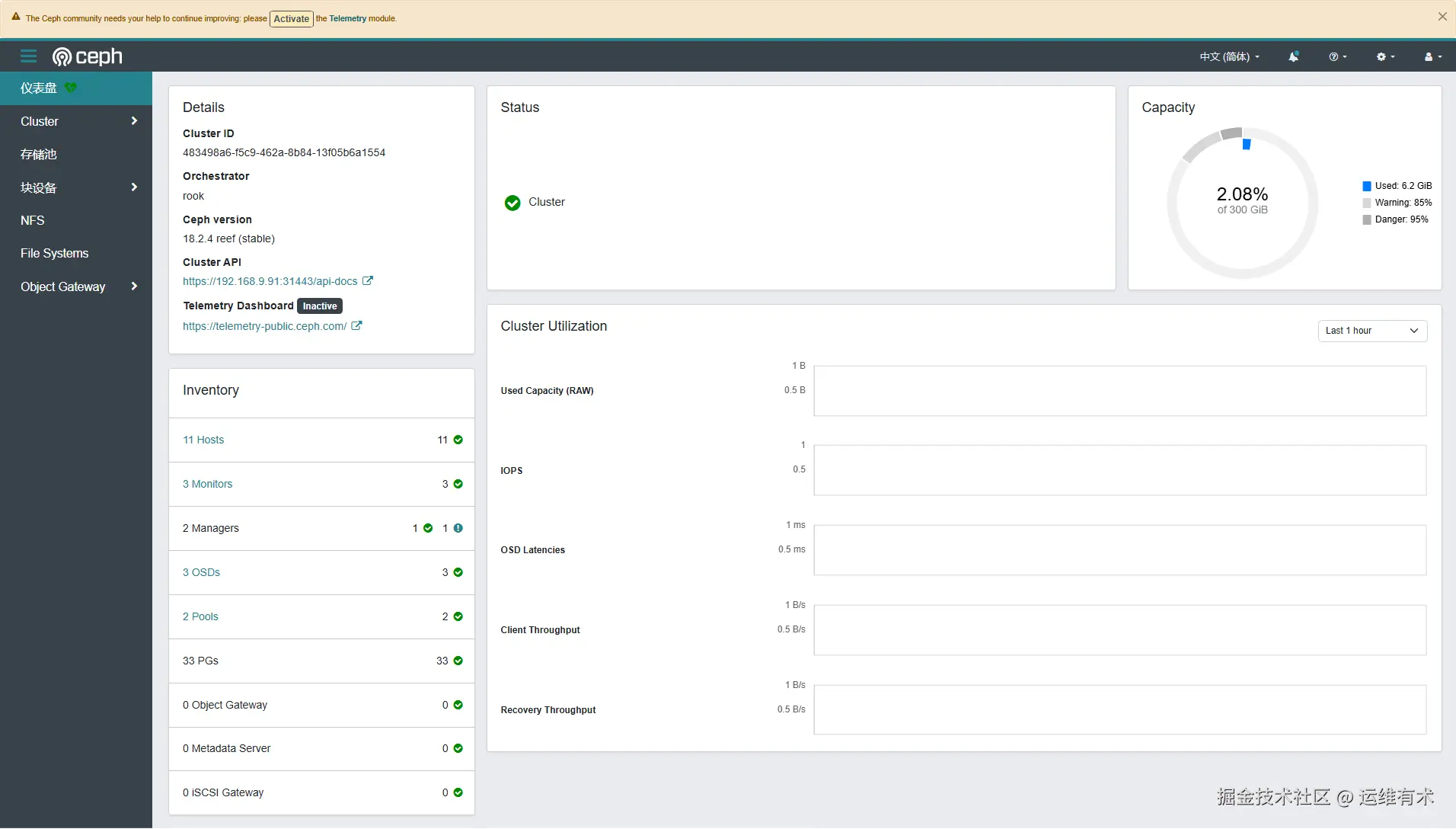Click the Ceph logo
The height and width of the screenshot is (829, 1456).
88,56
